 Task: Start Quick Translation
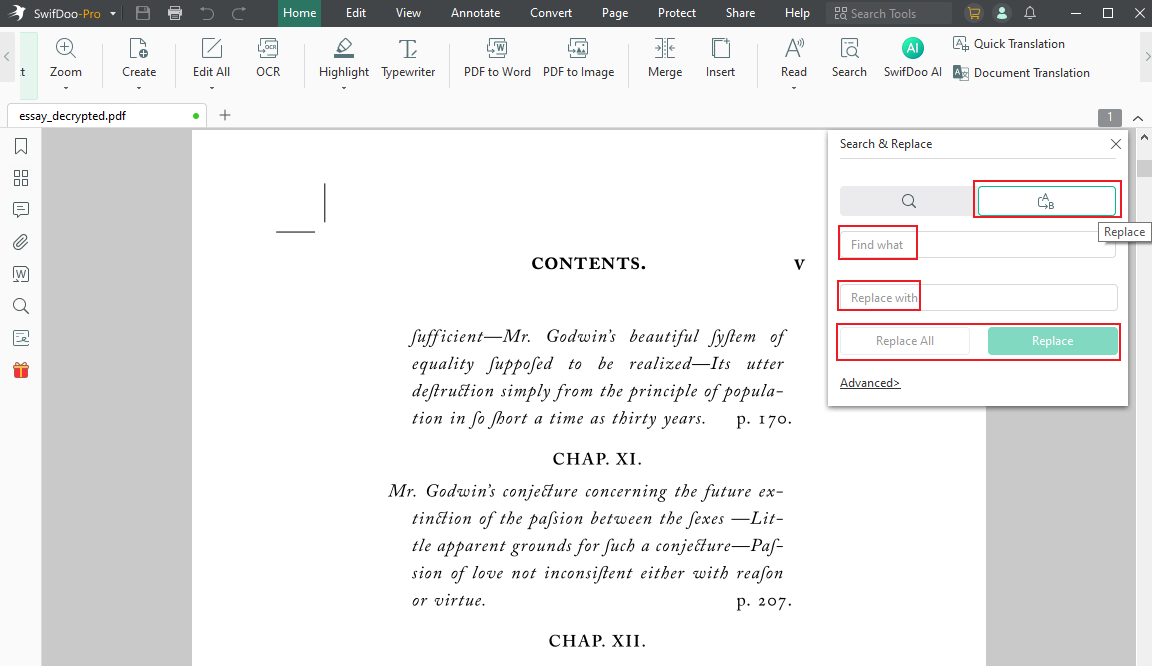1008,43
